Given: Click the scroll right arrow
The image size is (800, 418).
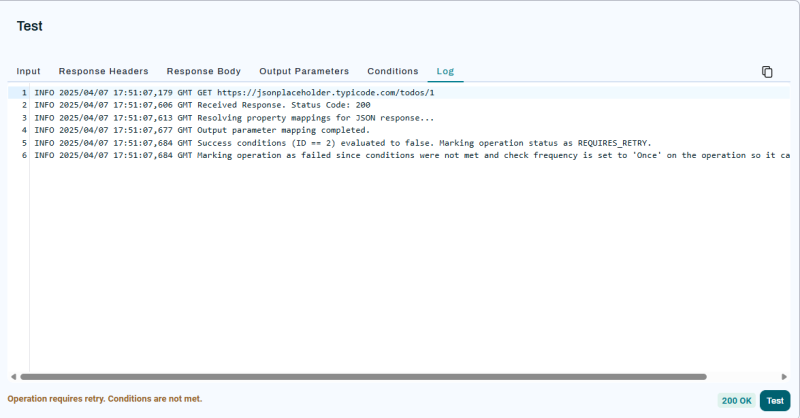Looking at the screenshot, I should (x=784, y=377).
